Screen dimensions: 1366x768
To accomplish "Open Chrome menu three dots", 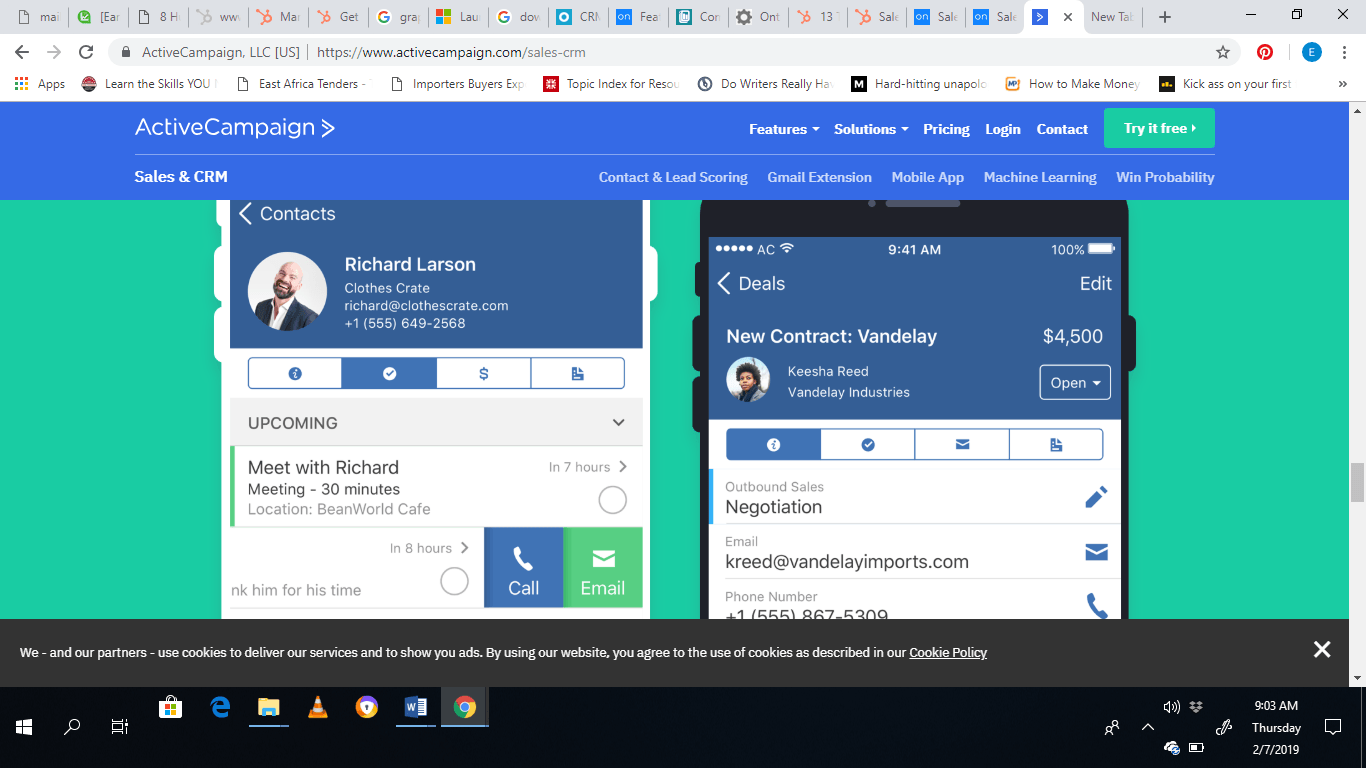I will point(1345,52).
